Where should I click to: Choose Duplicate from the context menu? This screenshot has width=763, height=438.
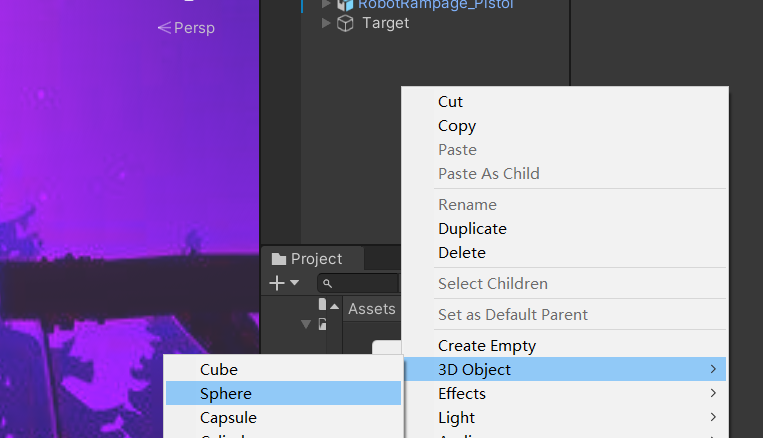tap(472, 229)
